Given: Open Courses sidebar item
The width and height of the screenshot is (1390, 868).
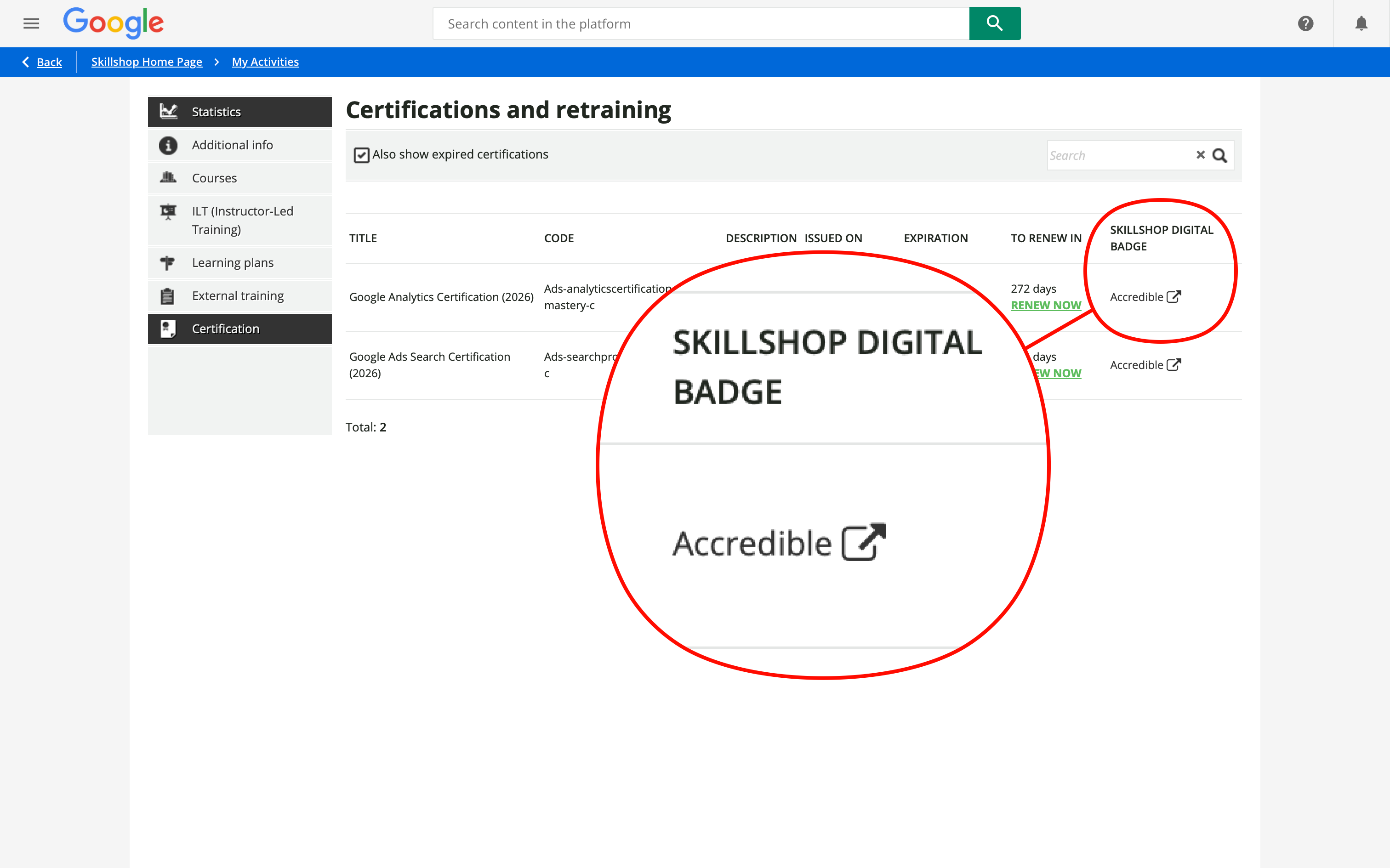Looking at the screenshot, I should (240, 178).
